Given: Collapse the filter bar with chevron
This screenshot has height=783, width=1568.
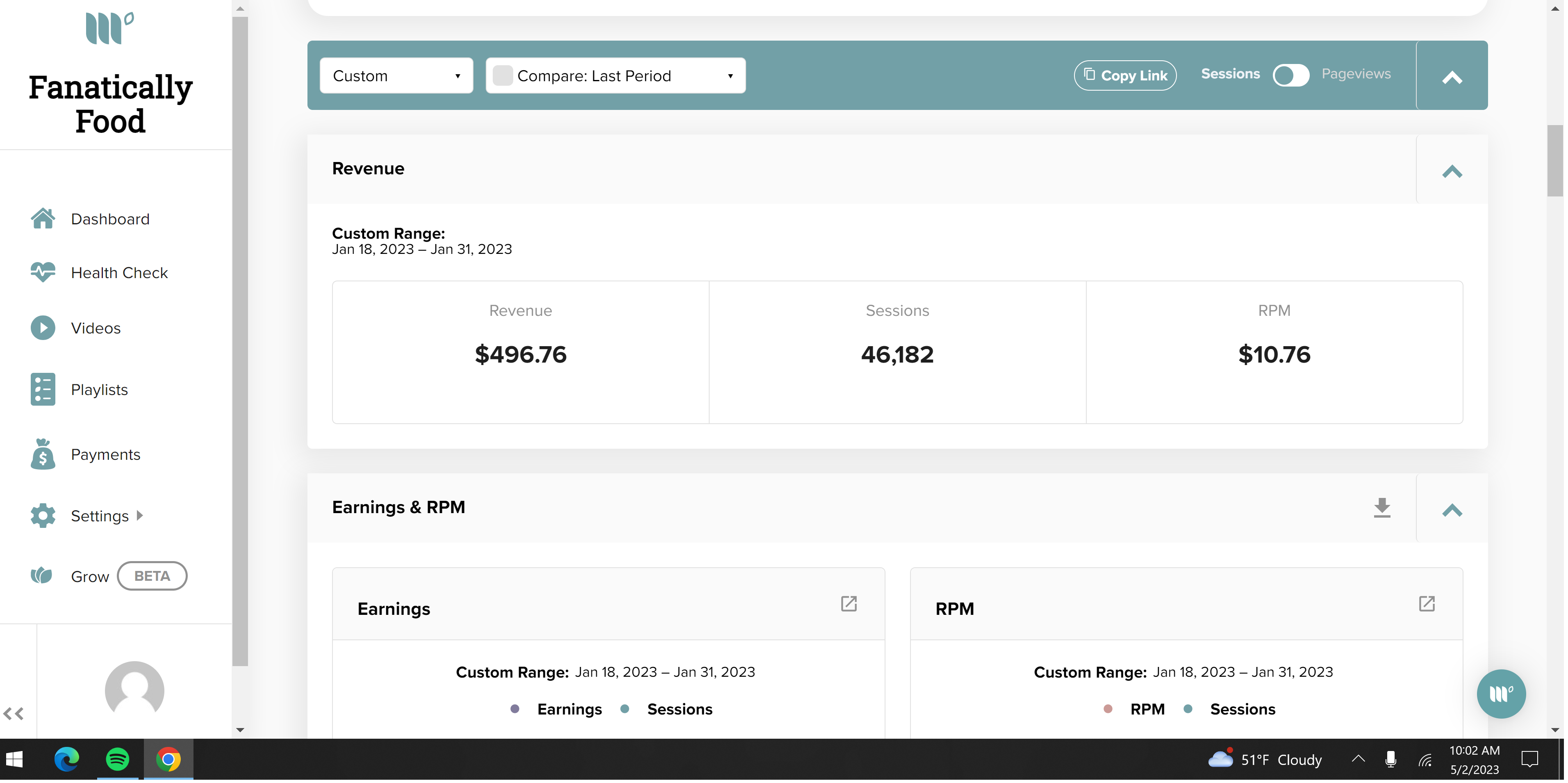Looking at the screenshot, I should [x=1452, y=78].
